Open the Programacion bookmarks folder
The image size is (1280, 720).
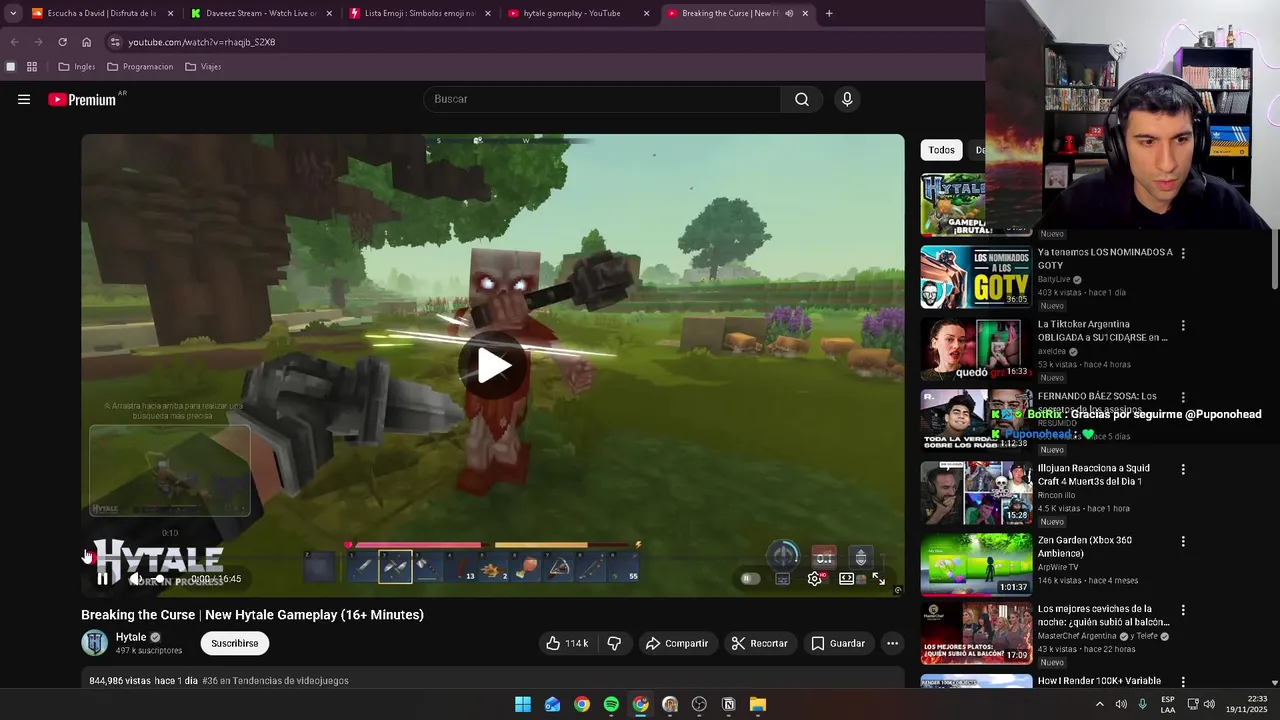pos(140,67)
